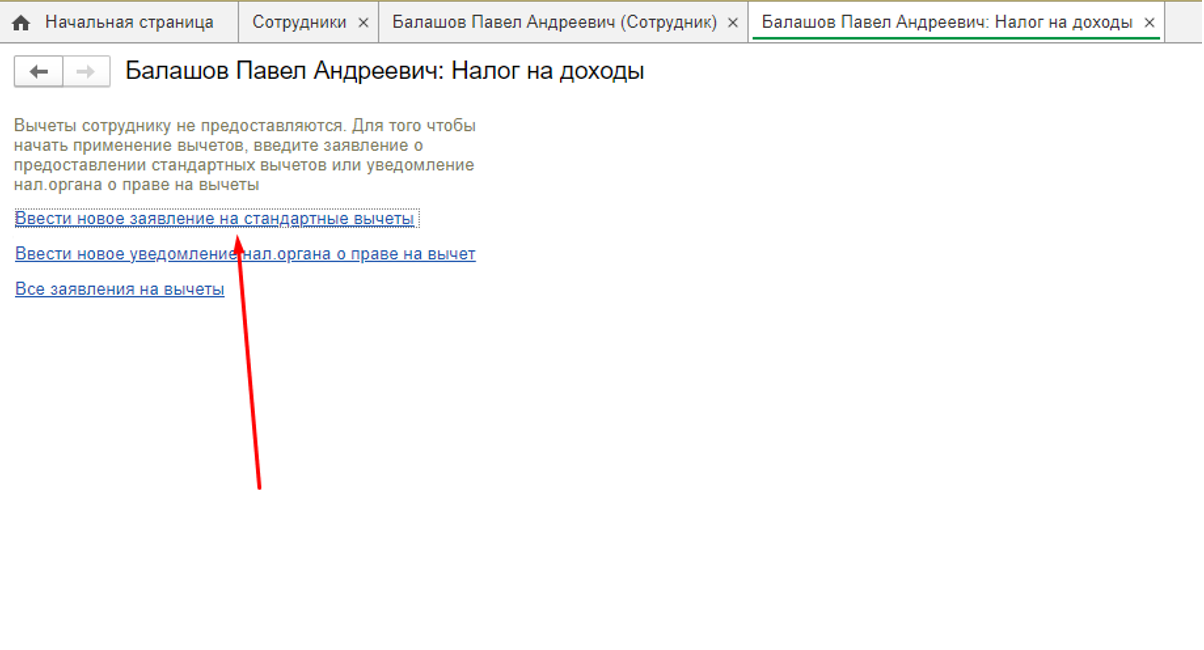Open the Все заявления на вычеты link
The width and height of the screenshot is (1204, 650).
[x=119, y=289]
